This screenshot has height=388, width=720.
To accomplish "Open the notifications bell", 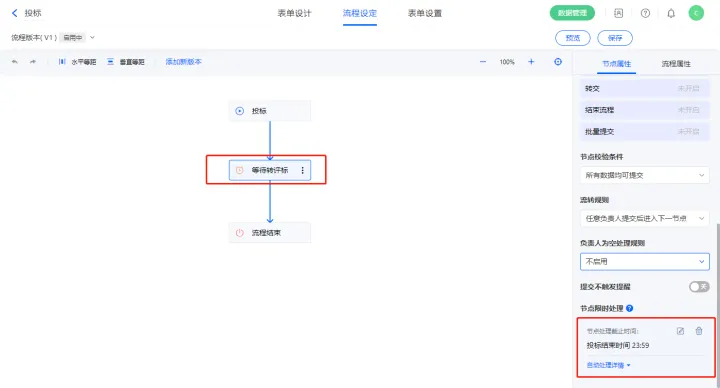I will tap(671, 13).
